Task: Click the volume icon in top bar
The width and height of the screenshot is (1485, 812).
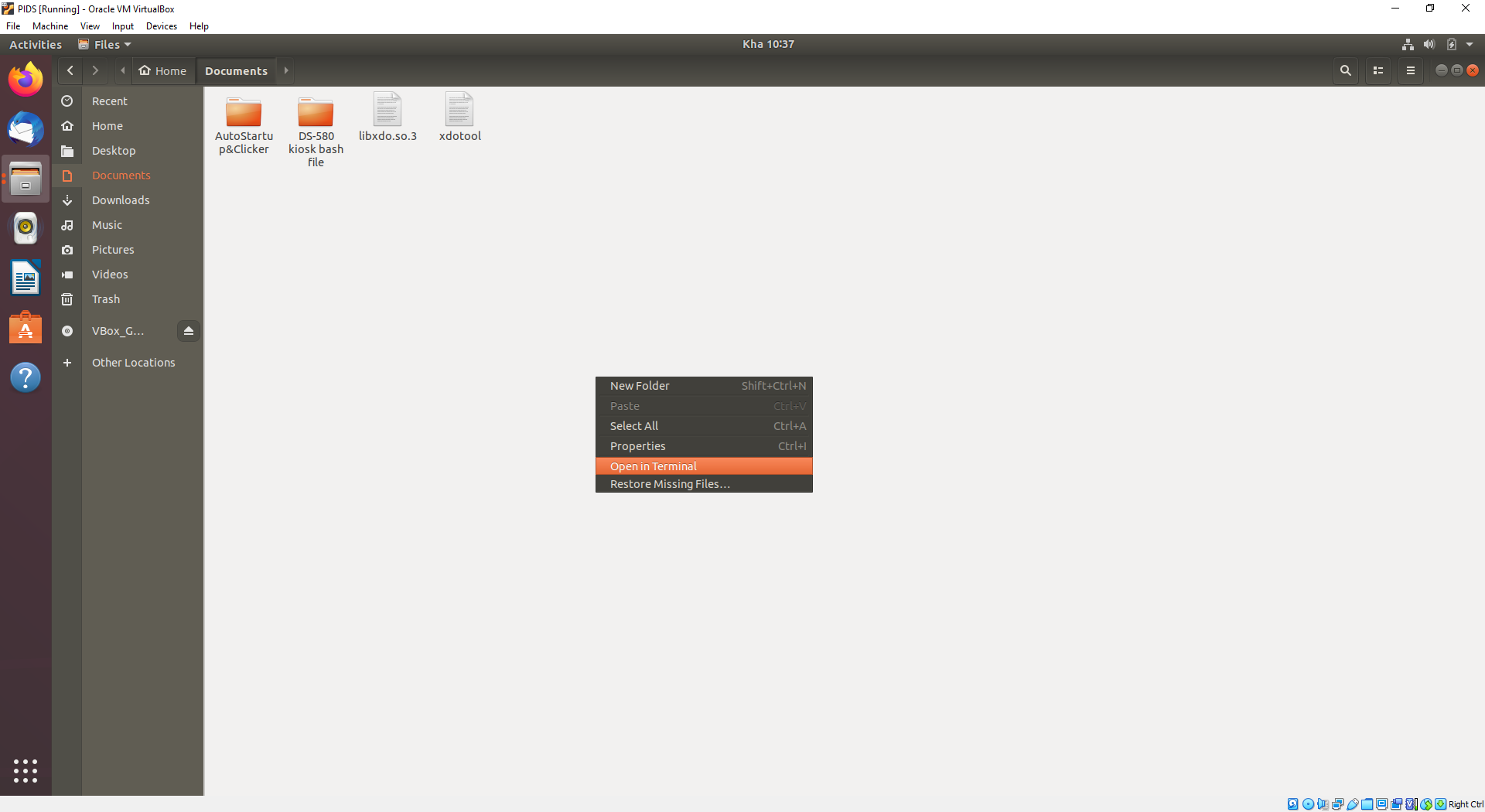Action: coord(1429,44)
